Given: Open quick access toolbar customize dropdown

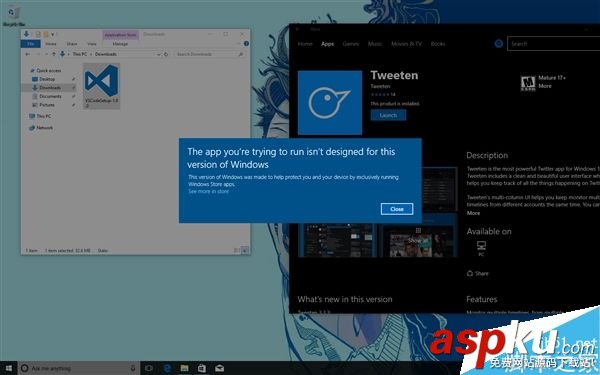Looking at the screenshot, I should [53, 34].
